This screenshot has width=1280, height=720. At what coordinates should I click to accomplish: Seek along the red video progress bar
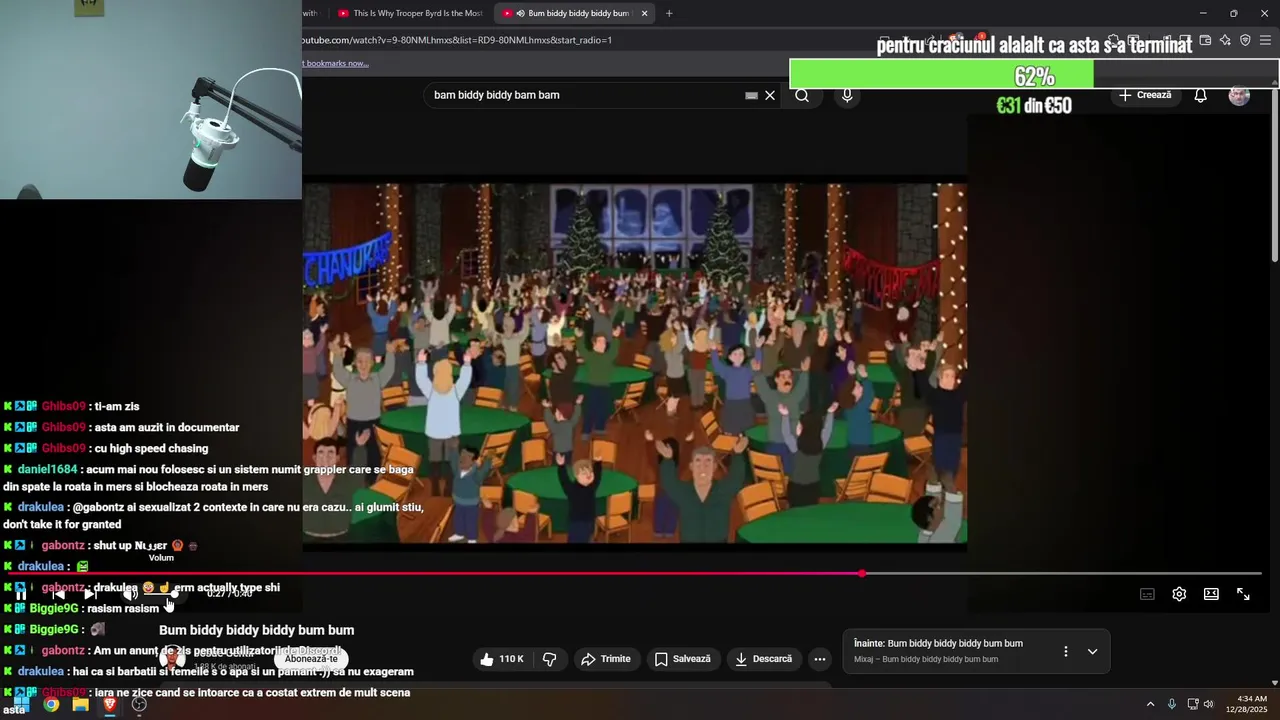pos(634,574)
